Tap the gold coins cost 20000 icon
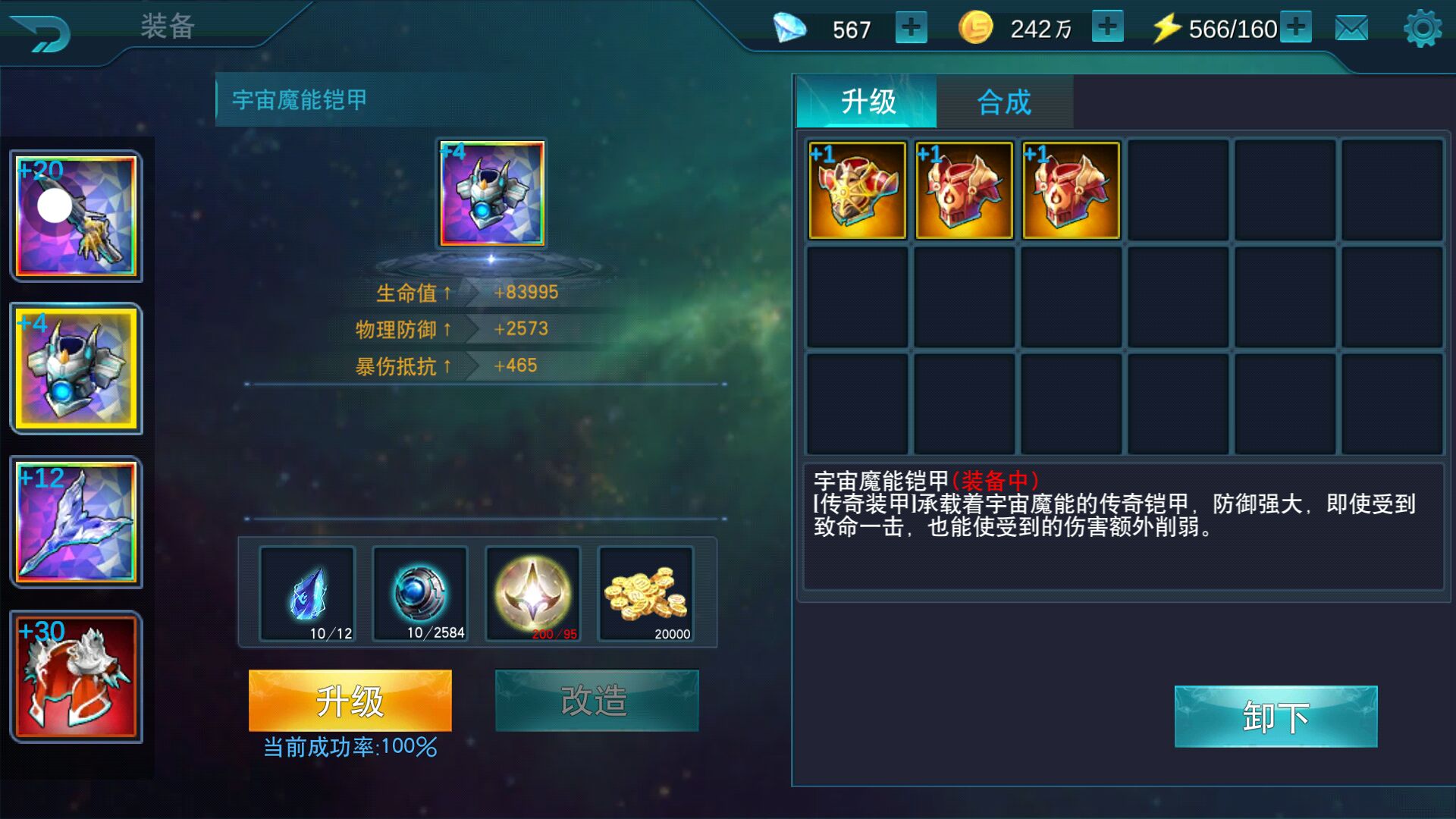The height and width of the screenshot is (819, 1456). tap(646, 594)
